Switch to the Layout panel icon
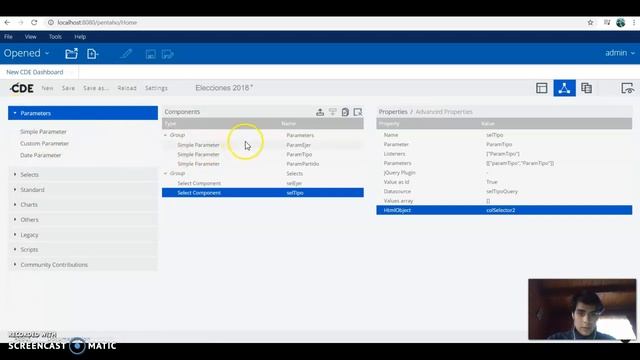The image size is (640, 360). click(542, 88)
